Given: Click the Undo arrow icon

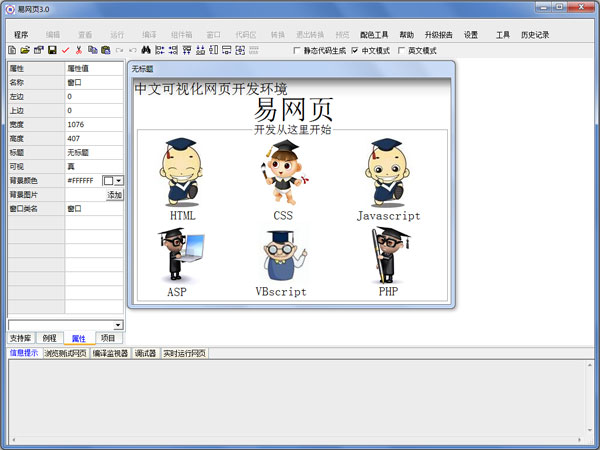Looking at the screenshot, I should pos(133,50).
